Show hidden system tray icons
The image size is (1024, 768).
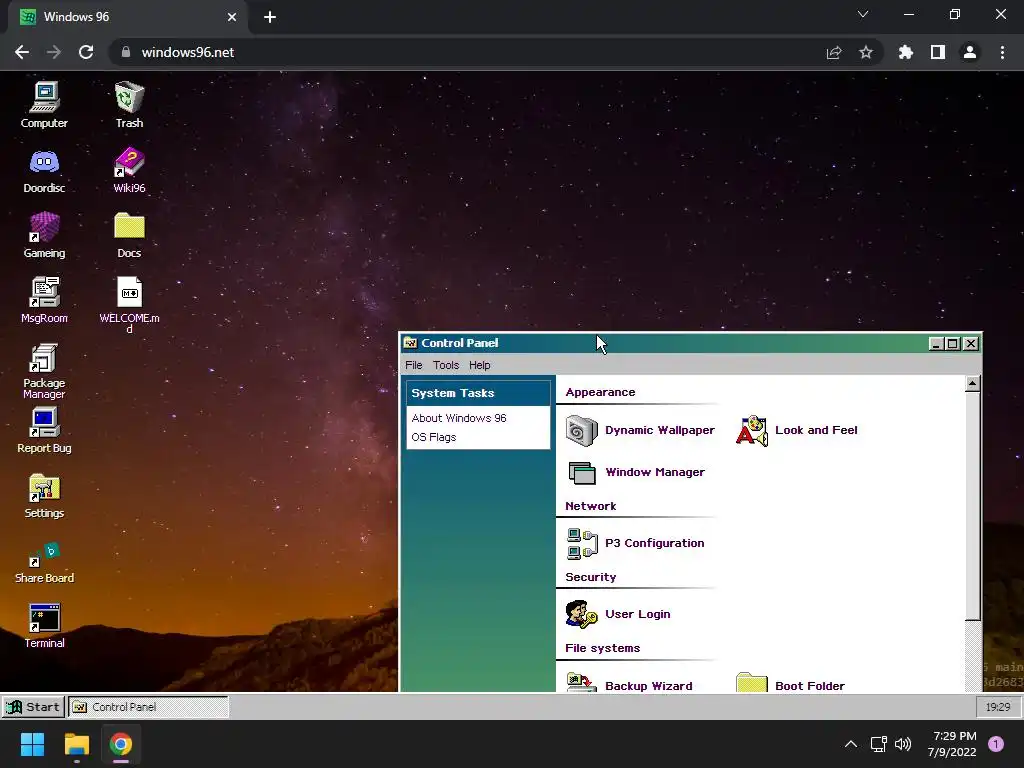click(851, 744)
